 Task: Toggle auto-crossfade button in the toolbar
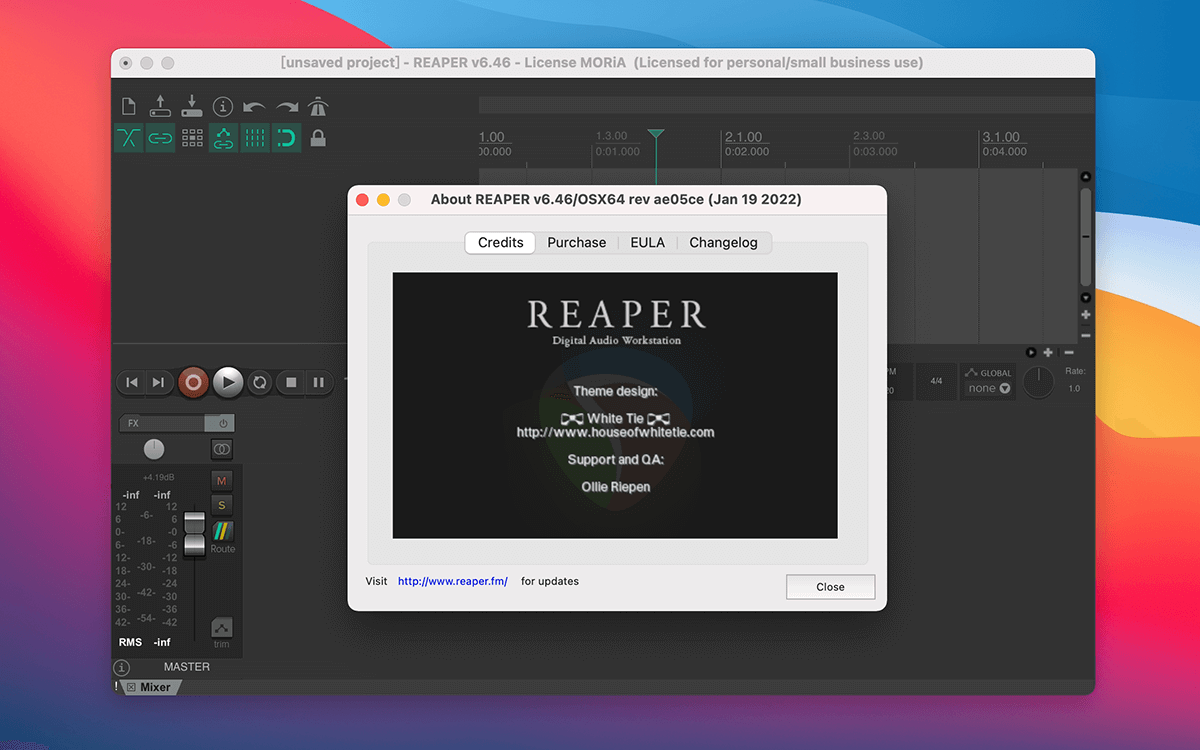click(129, 138)
